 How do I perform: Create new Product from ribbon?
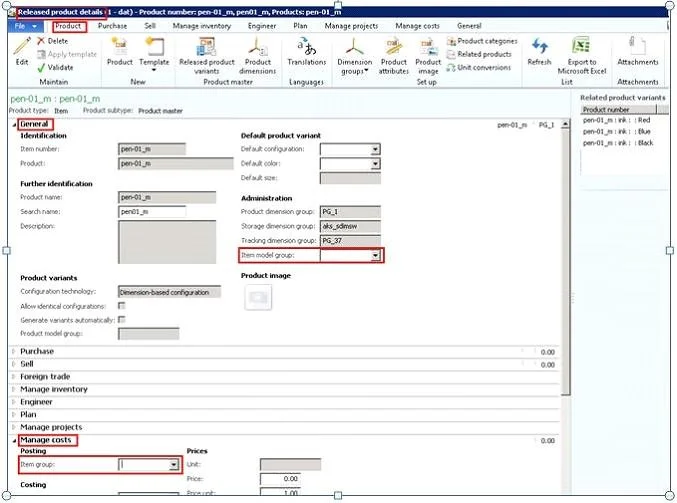tap(120, 51)
